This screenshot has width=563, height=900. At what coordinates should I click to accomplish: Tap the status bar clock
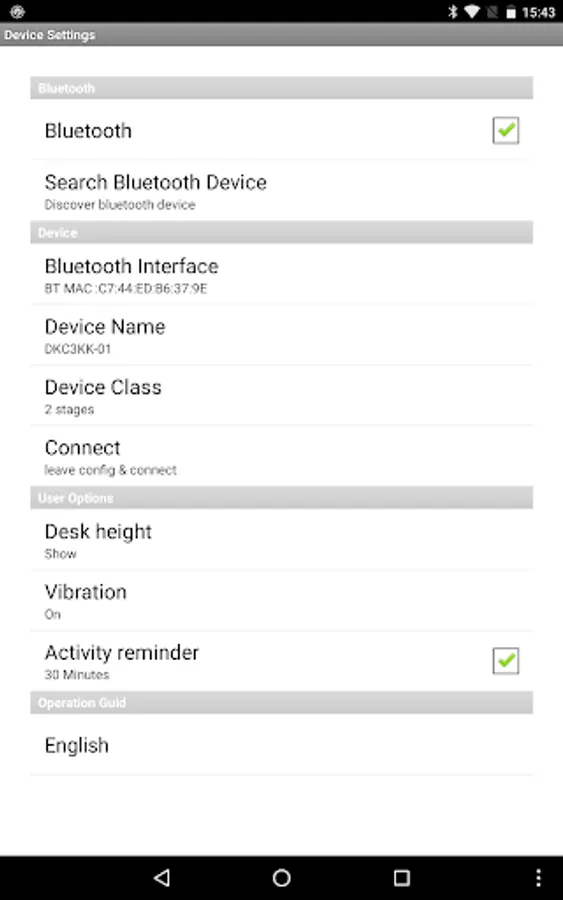coord(538,12)
